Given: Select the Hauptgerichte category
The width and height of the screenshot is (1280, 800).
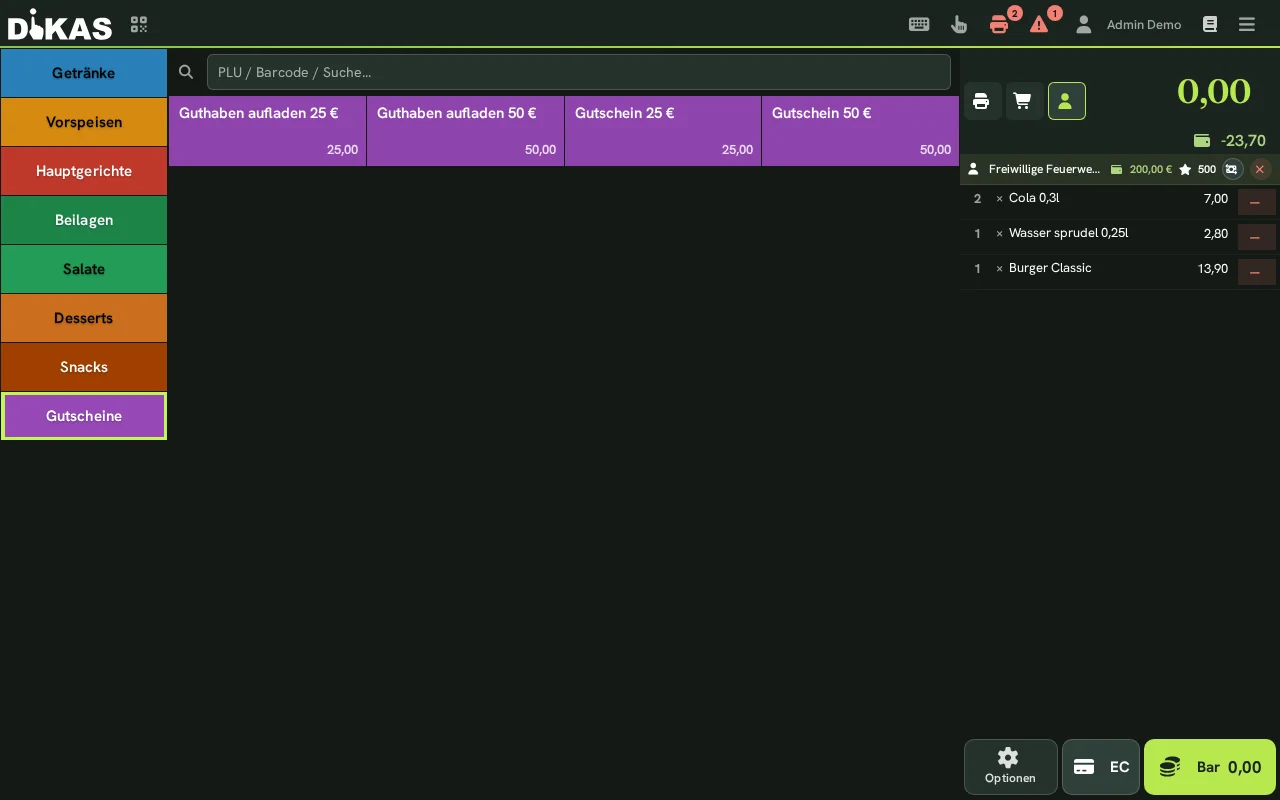Looking at the screenshot, I should click(84, 171).
